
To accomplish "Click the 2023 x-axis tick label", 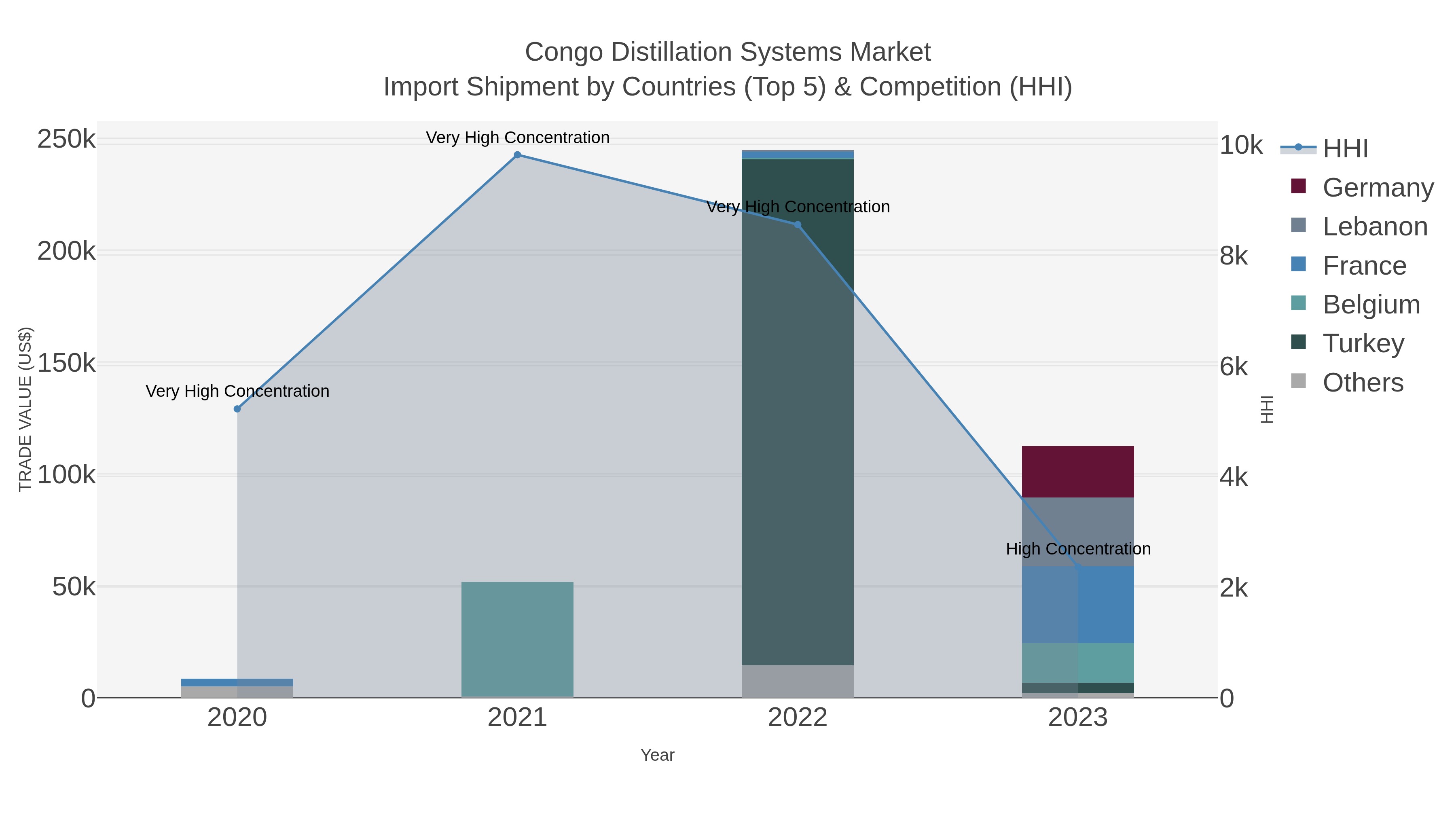I will pos(1078,718).
